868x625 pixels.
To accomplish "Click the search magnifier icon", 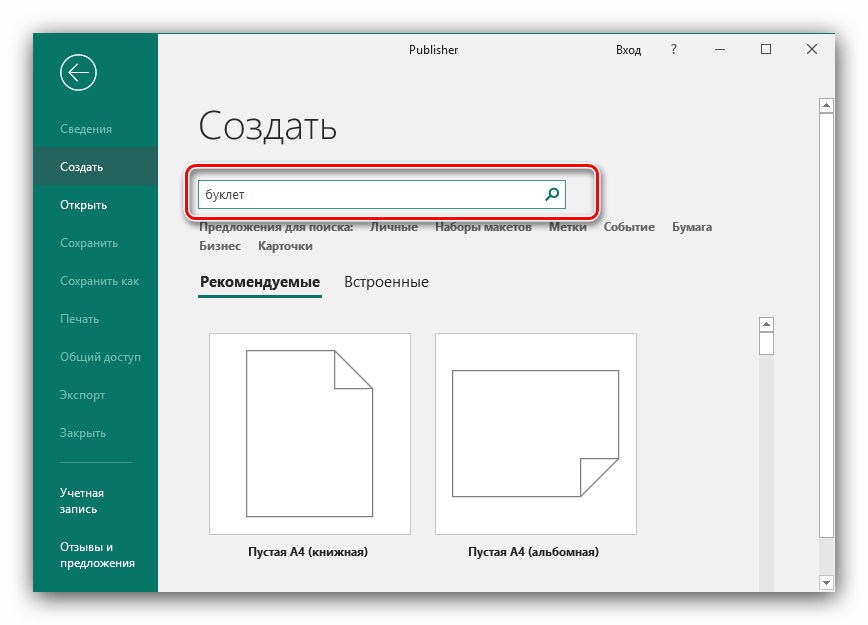I will click(551, 195).
